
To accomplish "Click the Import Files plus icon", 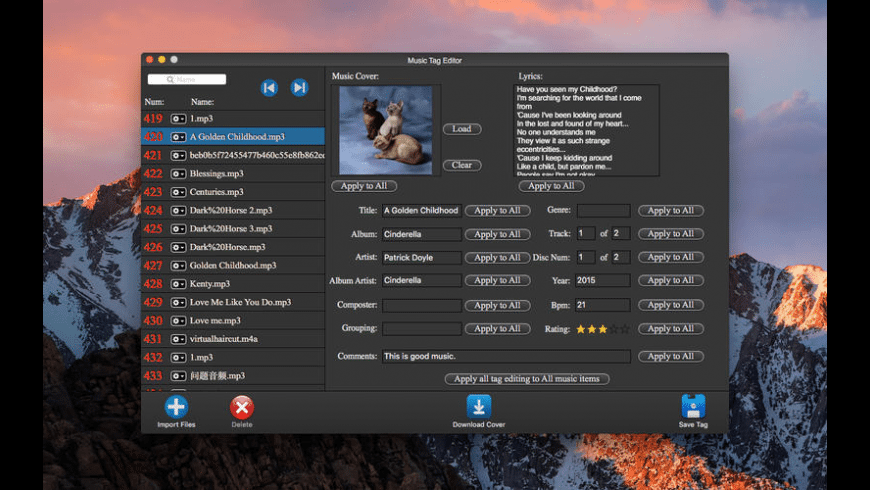I will [176, 407].
